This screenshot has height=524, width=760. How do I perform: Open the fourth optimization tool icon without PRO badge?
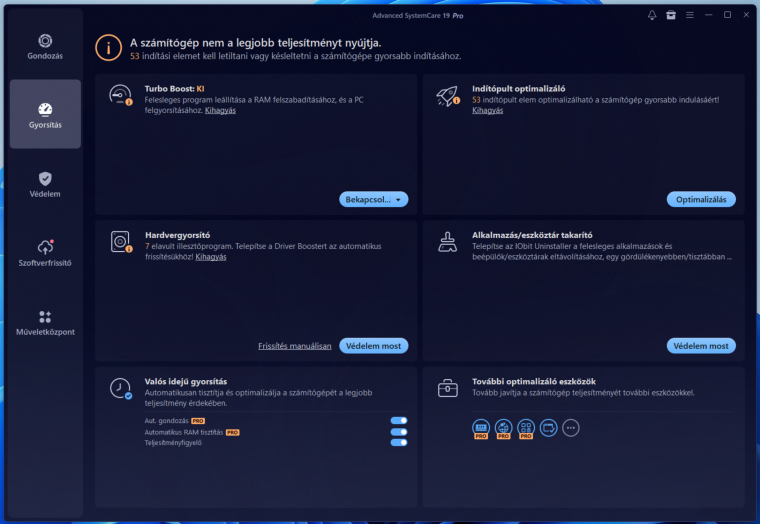[548, 428]
